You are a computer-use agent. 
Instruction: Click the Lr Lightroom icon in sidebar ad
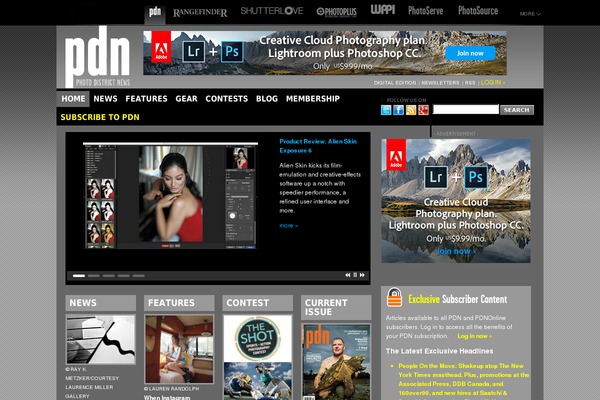point(435,177)
